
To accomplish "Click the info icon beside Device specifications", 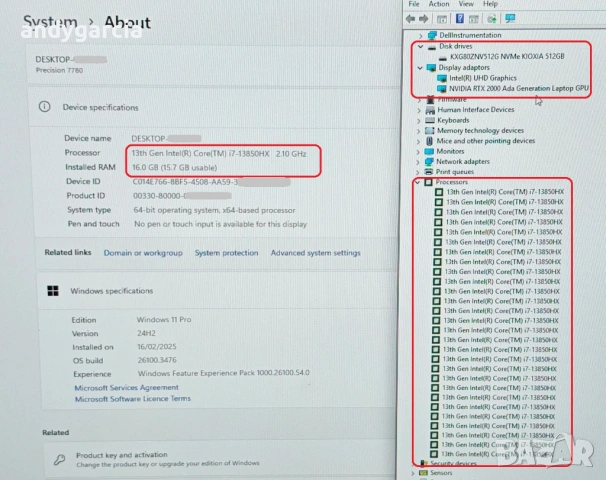I will pyautogui.click(x=45, y=107).
